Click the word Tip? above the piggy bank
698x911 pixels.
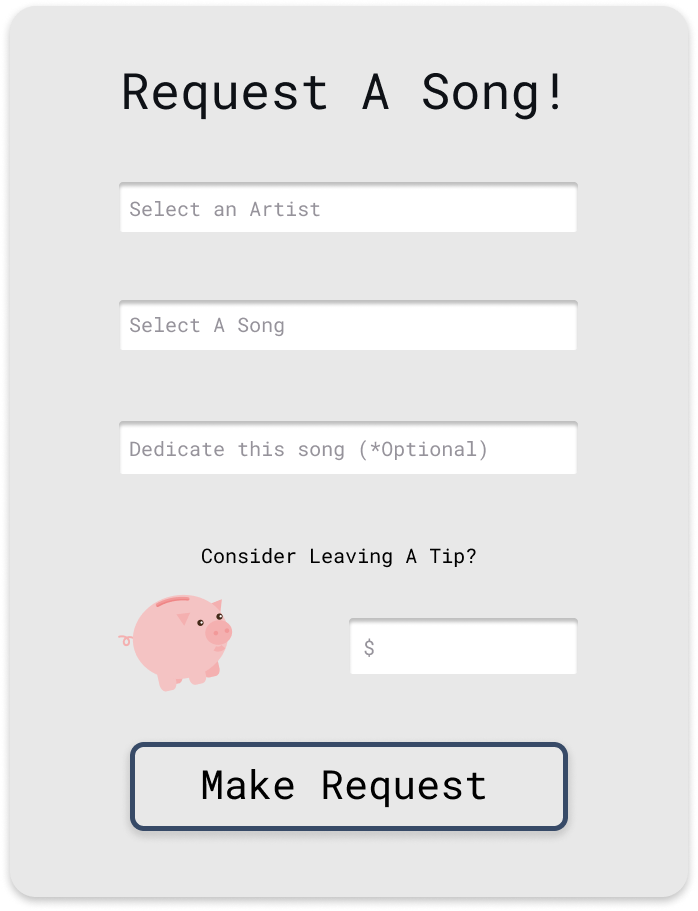[453, 556]
